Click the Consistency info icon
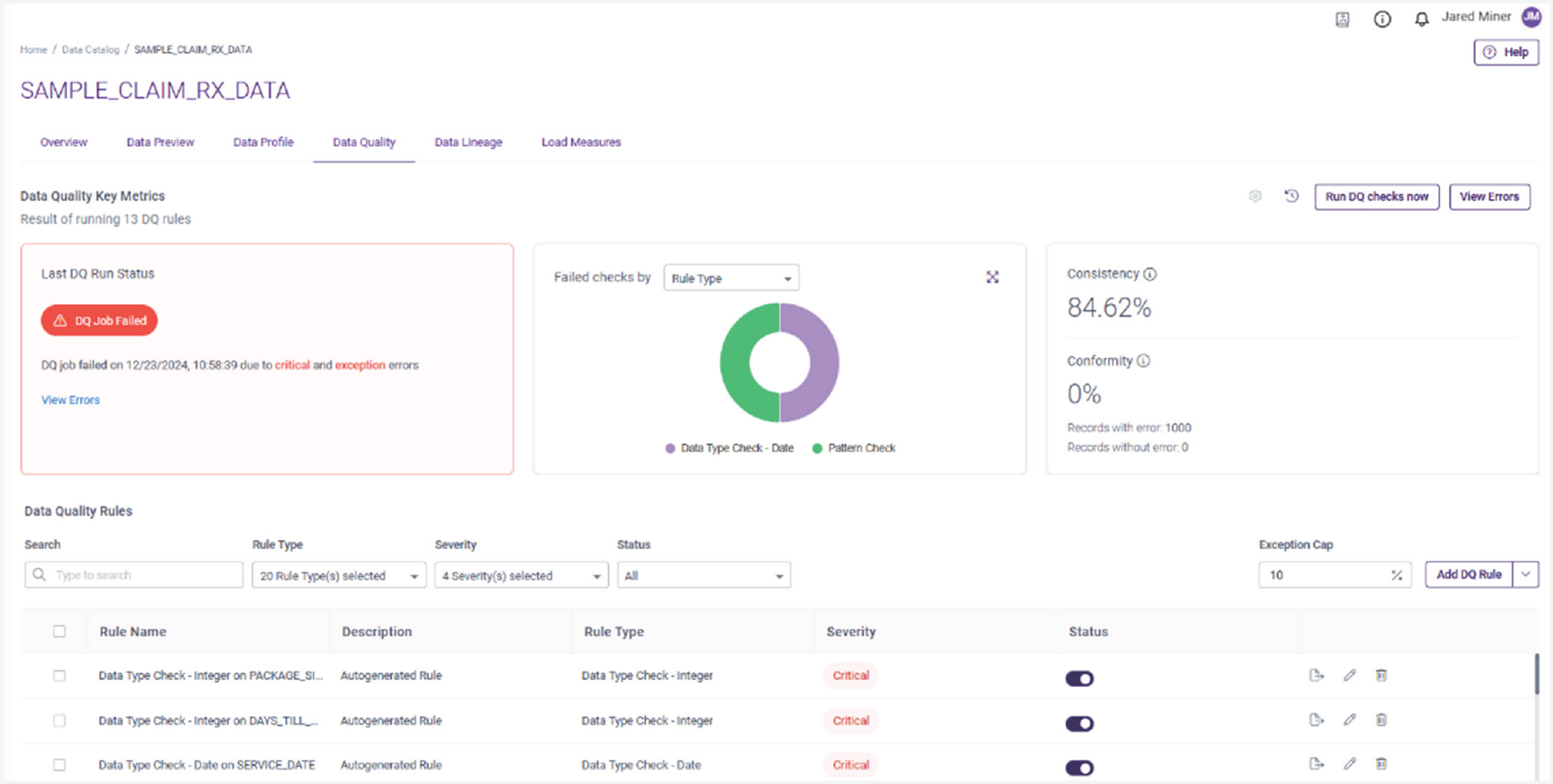This screenshot has height=784, width=1553. point(1149,274)
